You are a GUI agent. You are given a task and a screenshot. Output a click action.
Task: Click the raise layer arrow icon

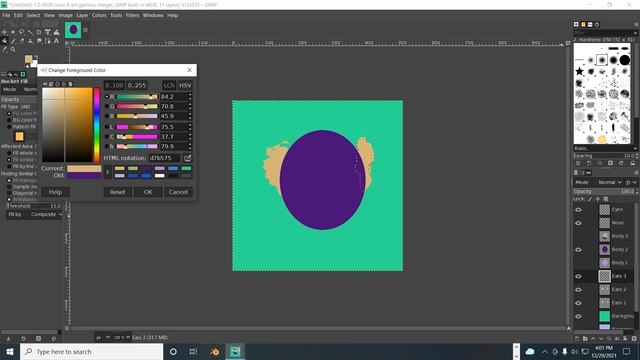(x=593, y=338)
